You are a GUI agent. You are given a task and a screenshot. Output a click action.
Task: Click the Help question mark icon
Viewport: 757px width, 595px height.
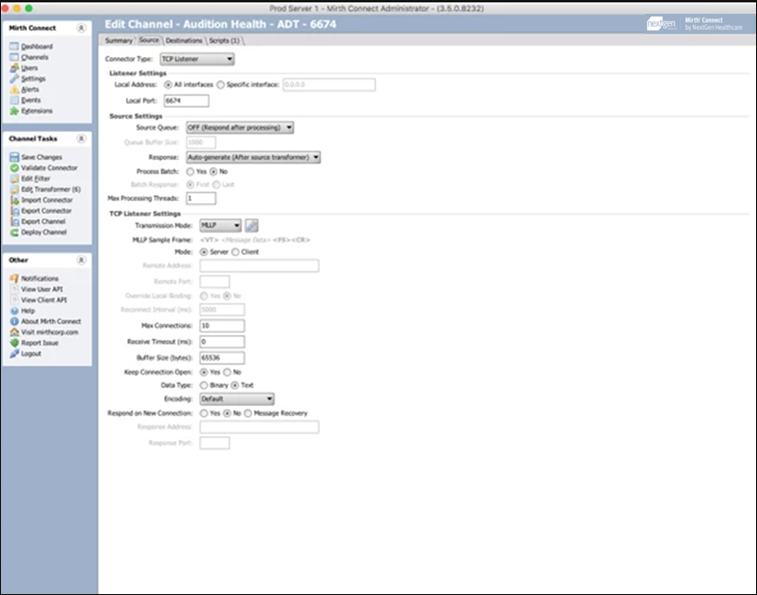14,311
